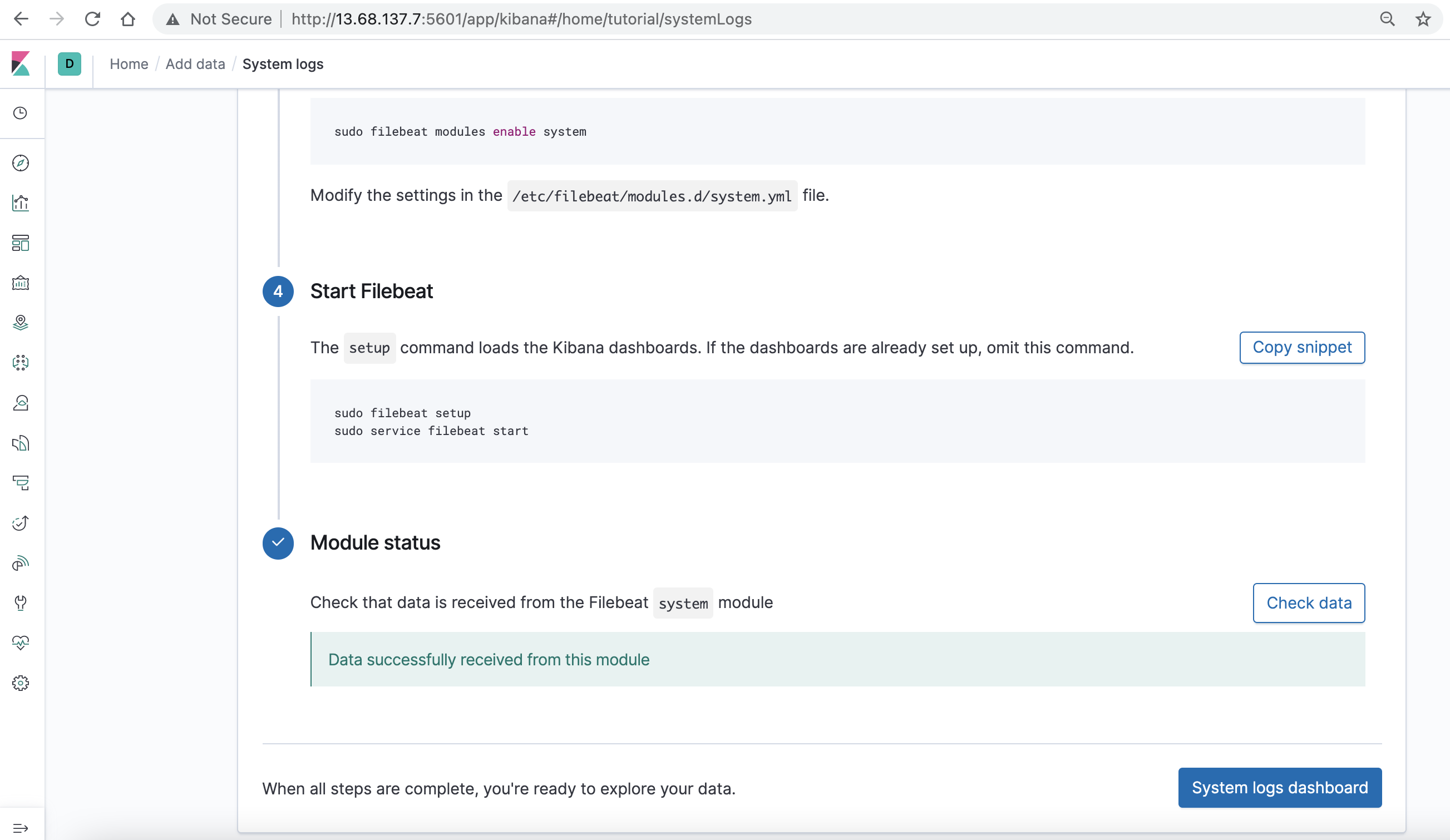Click the 'When all steps are complete' text
Viewport: 1450px width, 840px height.
pyautogui.click(x=499, y=788)
